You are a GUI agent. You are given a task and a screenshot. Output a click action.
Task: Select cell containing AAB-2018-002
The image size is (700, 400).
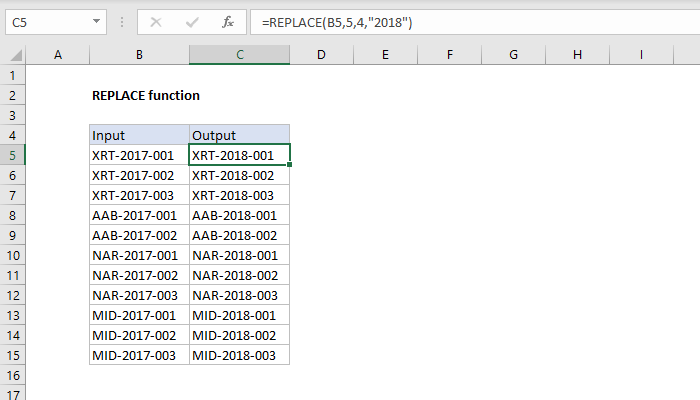pos(239,235)
